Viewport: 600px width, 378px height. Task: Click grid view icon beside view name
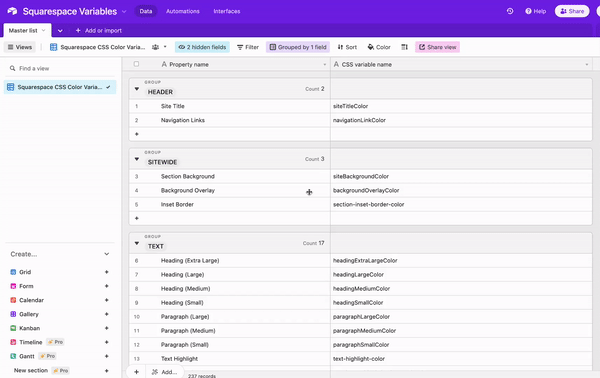(54, 47)
